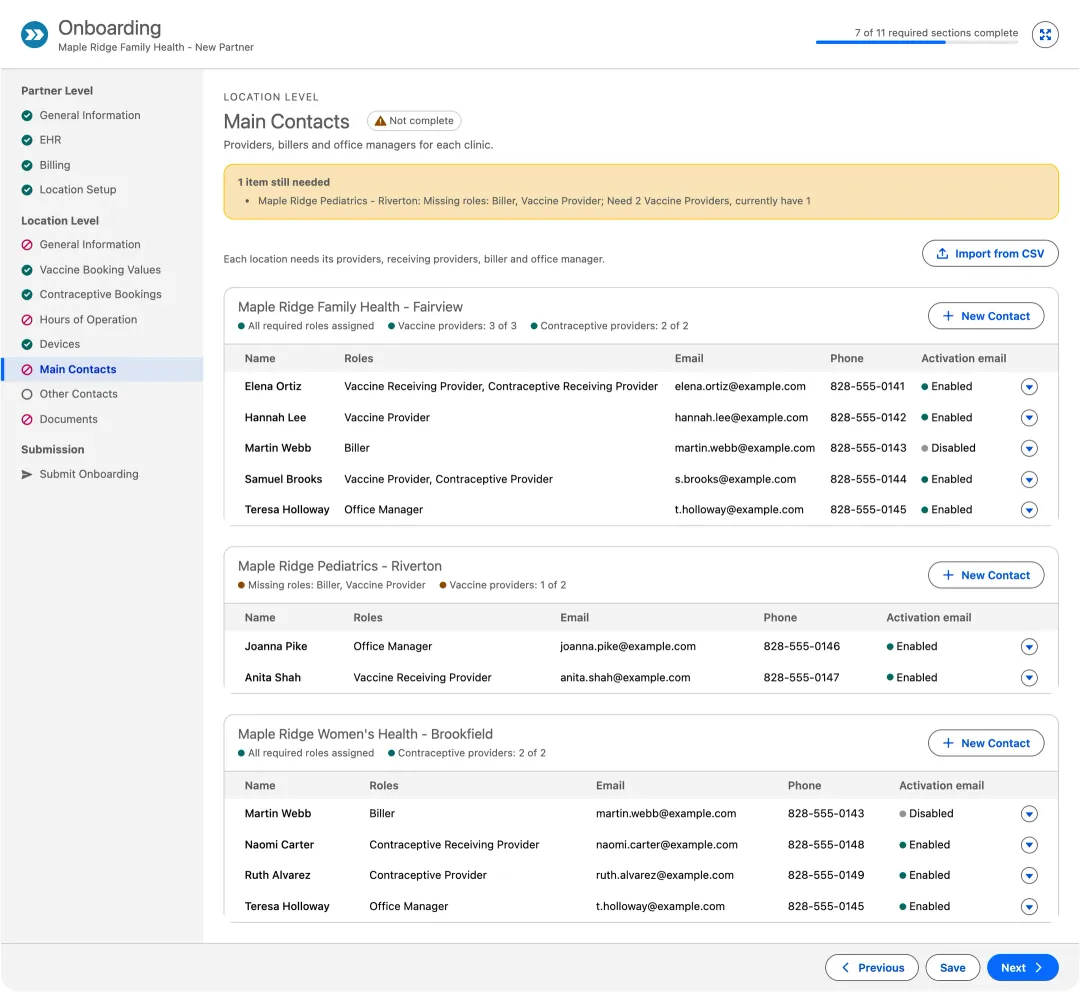Screen dimensions: 1080x992
Task: Click email naomi.carter@example.com
Action: [x=666, y=845]
